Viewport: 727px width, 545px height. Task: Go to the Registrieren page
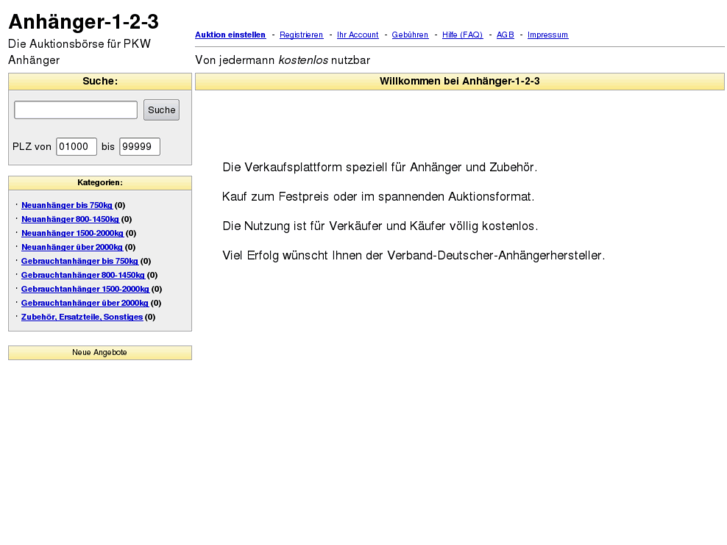click(301, 35)
